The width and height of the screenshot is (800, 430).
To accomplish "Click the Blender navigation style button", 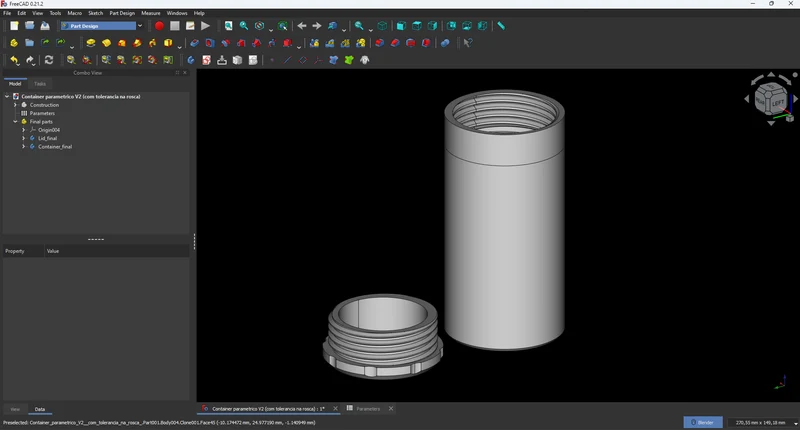I will pyautogui.click(x=703, y=422).
